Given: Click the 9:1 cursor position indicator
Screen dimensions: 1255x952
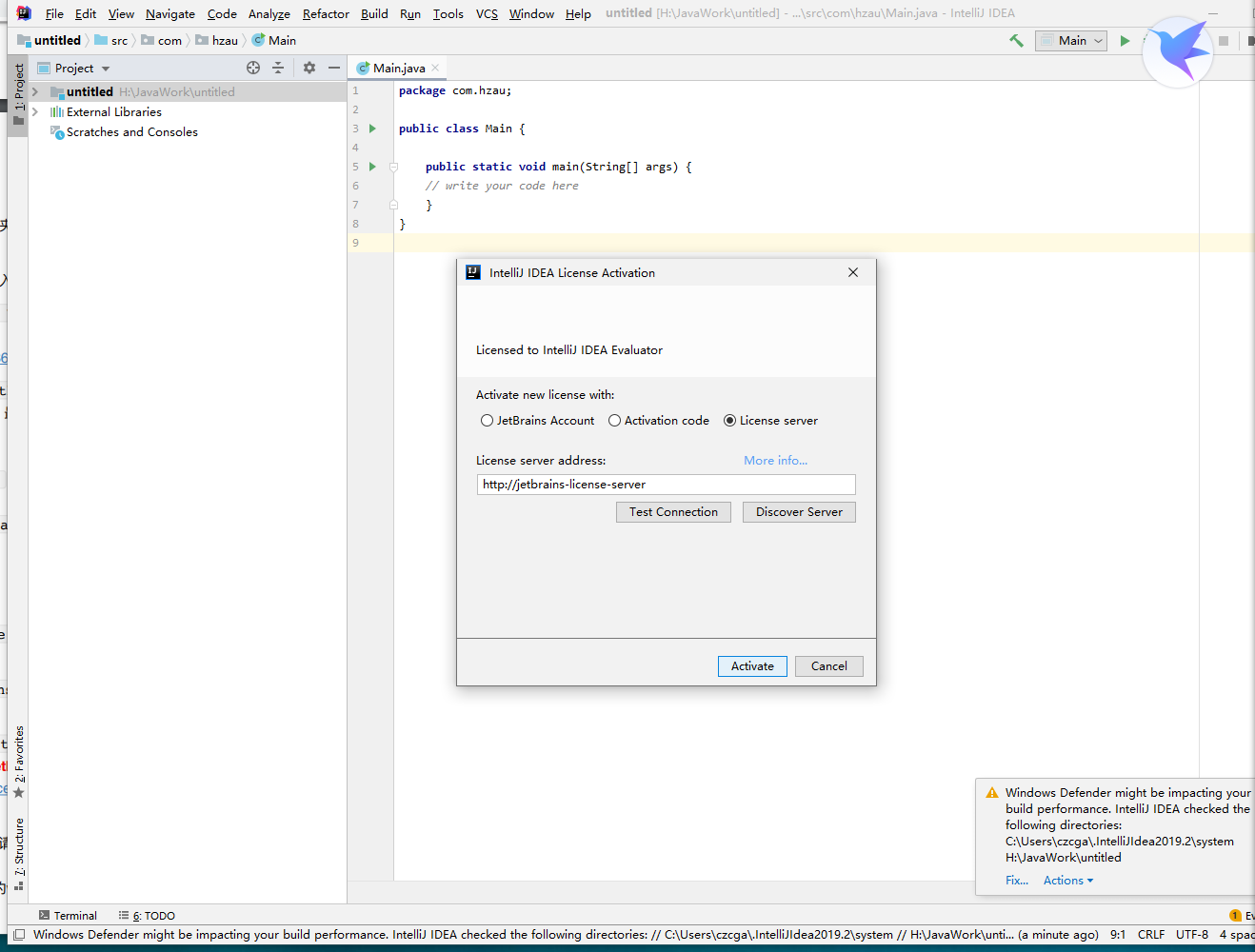Looking at the screenshot, I should (x=1118, y=935).
